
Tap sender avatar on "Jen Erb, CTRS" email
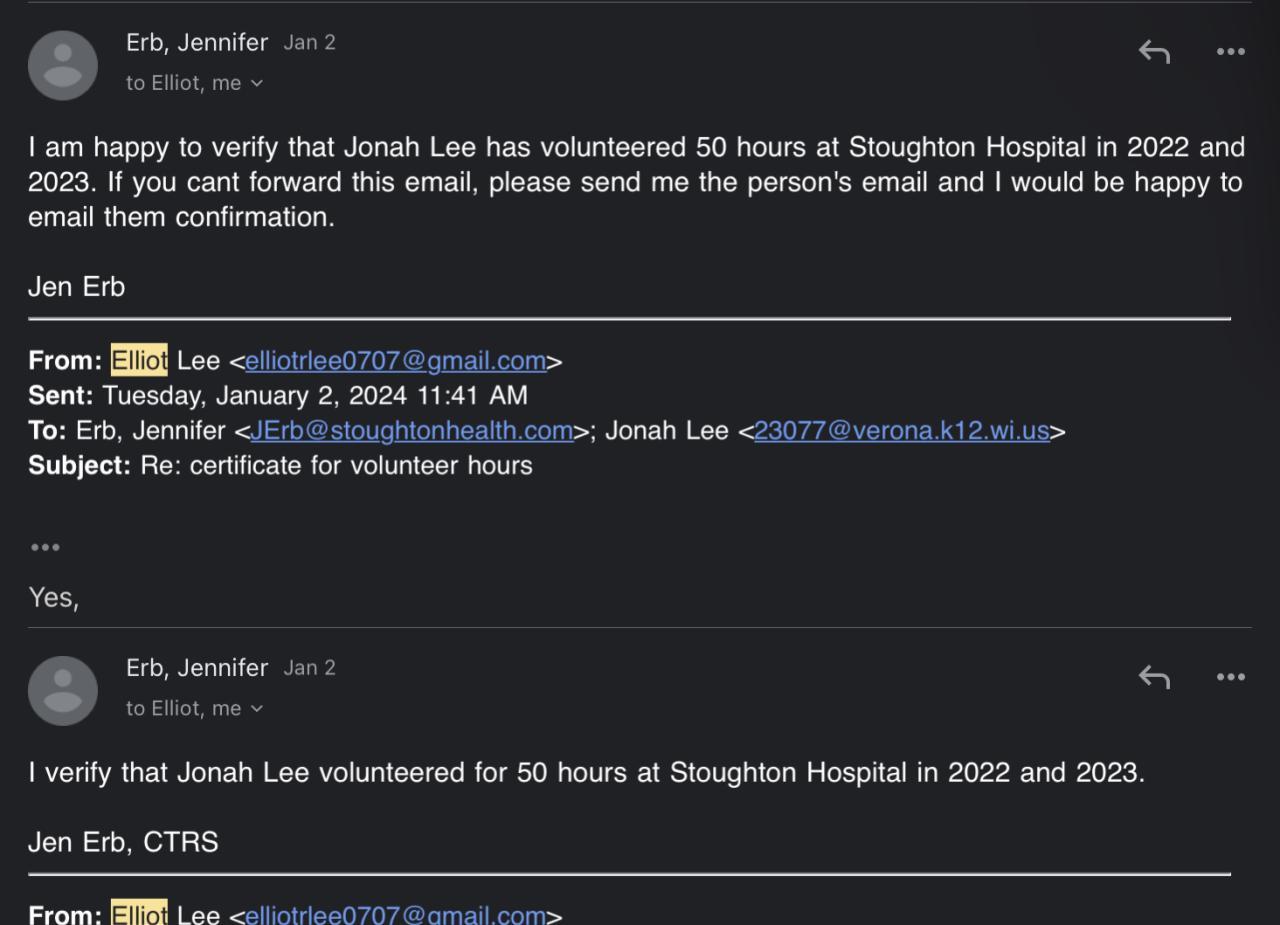click(63, 691)
